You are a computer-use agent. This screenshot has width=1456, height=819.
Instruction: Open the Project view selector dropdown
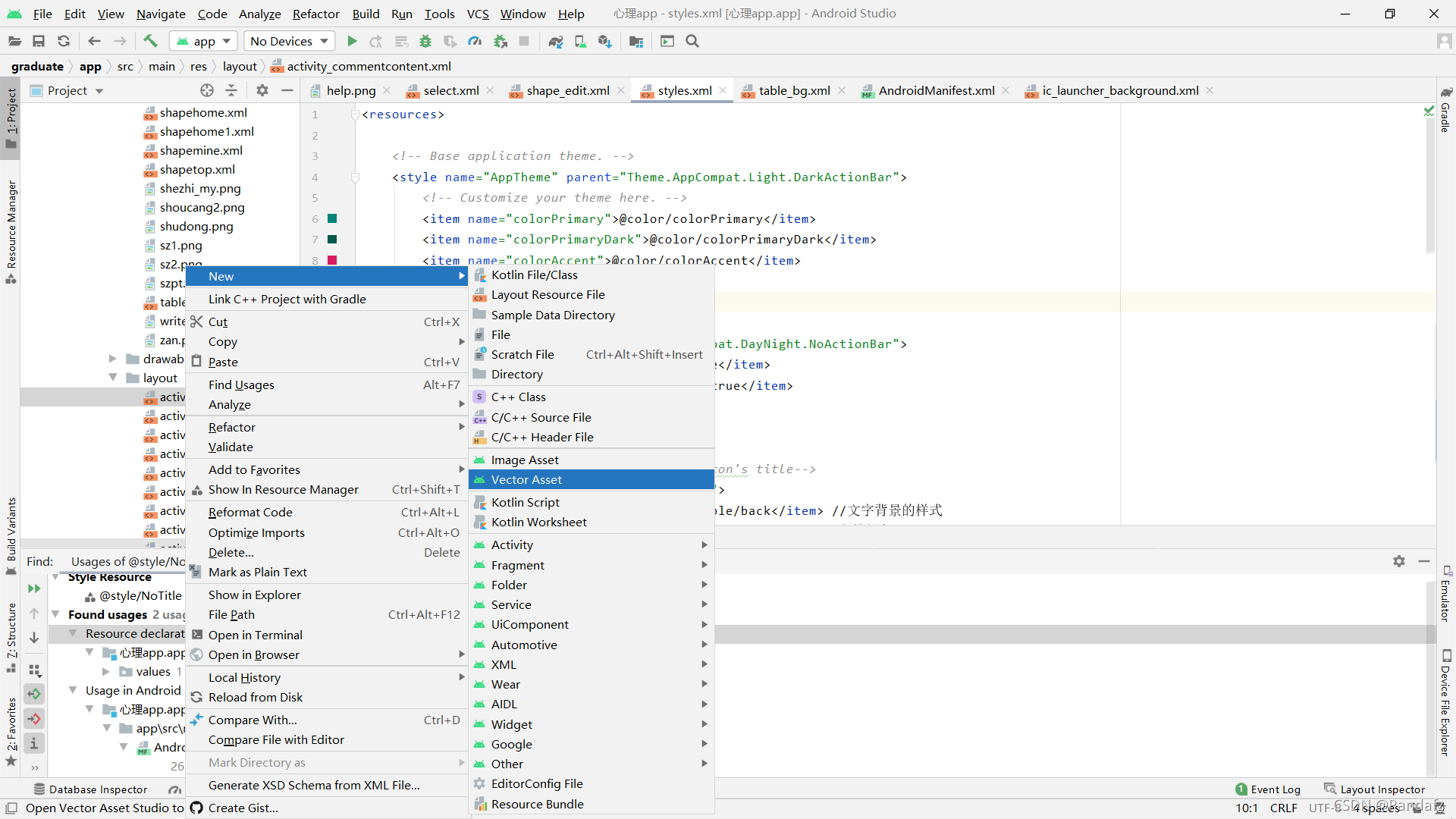[67, 90]
